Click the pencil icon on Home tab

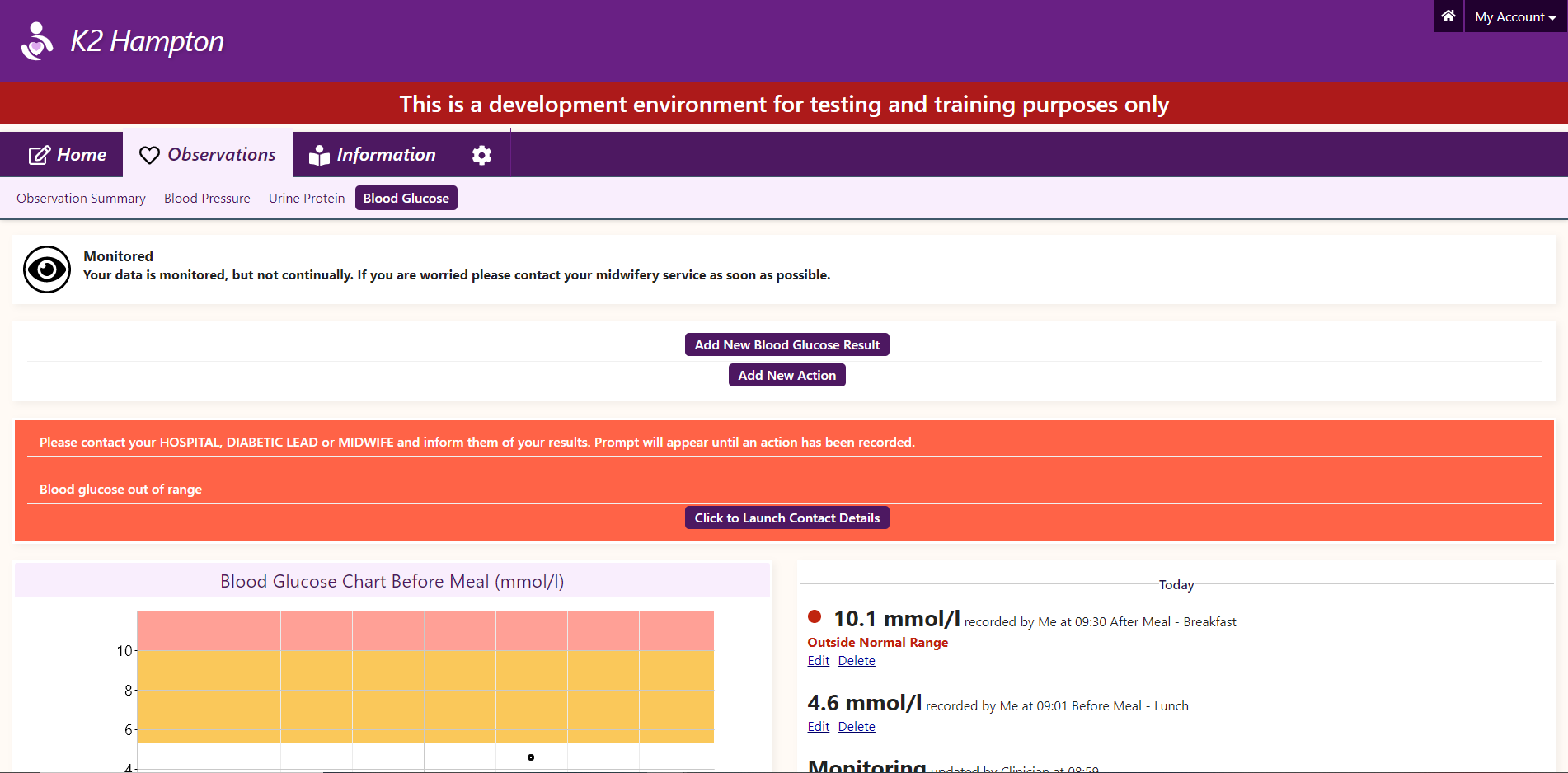pyautogui.click(x=39, y=155)
